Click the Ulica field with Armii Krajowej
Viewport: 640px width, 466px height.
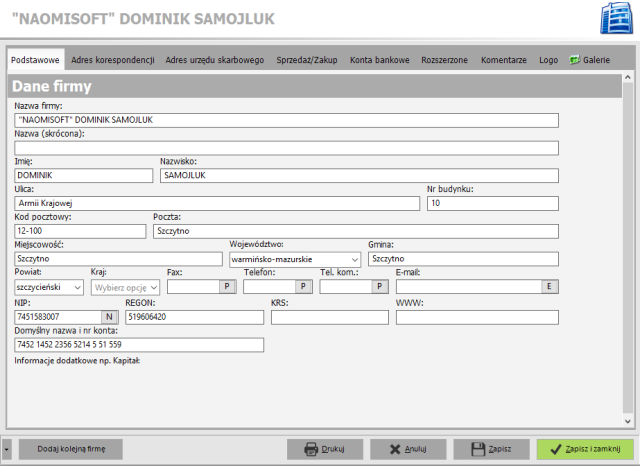point(217,204)
